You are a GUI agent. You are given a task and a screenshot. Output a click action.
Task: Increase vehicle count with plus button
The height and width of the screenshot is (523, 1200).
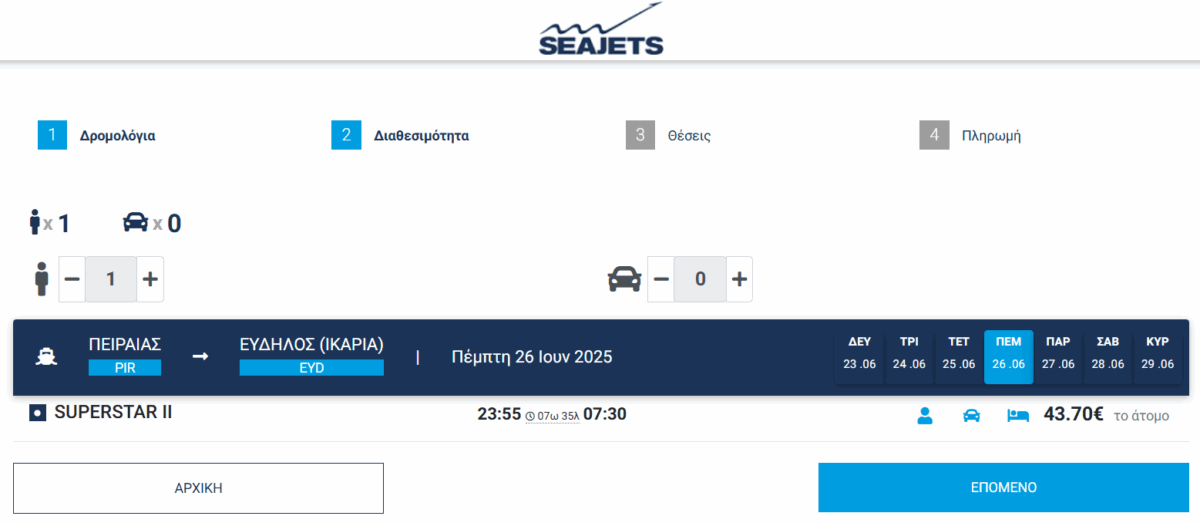pyautogui.click(x=739, y=279)
